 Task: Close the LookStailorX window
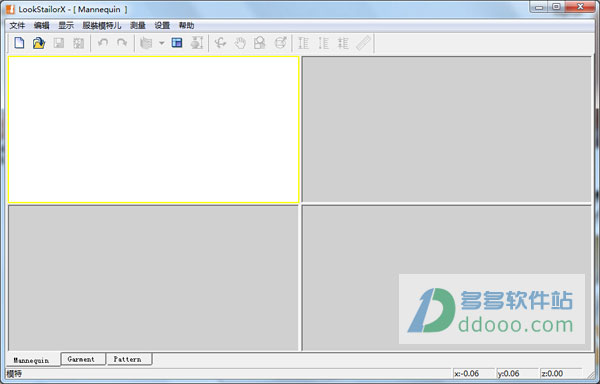point(580,7)
